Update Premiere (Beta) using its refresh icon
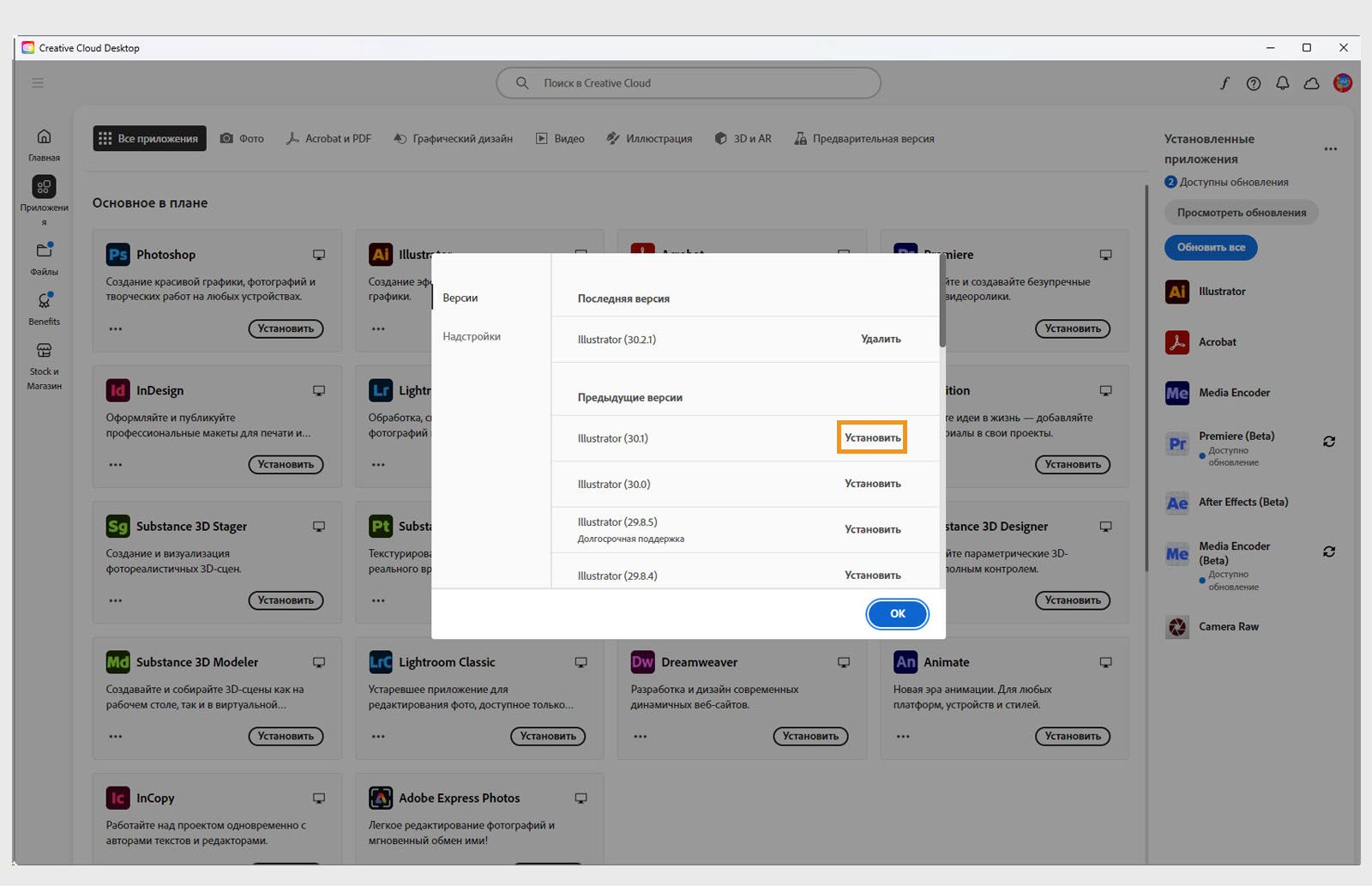The width and height of the screenshot is (1372, 886). [1329, 442]
